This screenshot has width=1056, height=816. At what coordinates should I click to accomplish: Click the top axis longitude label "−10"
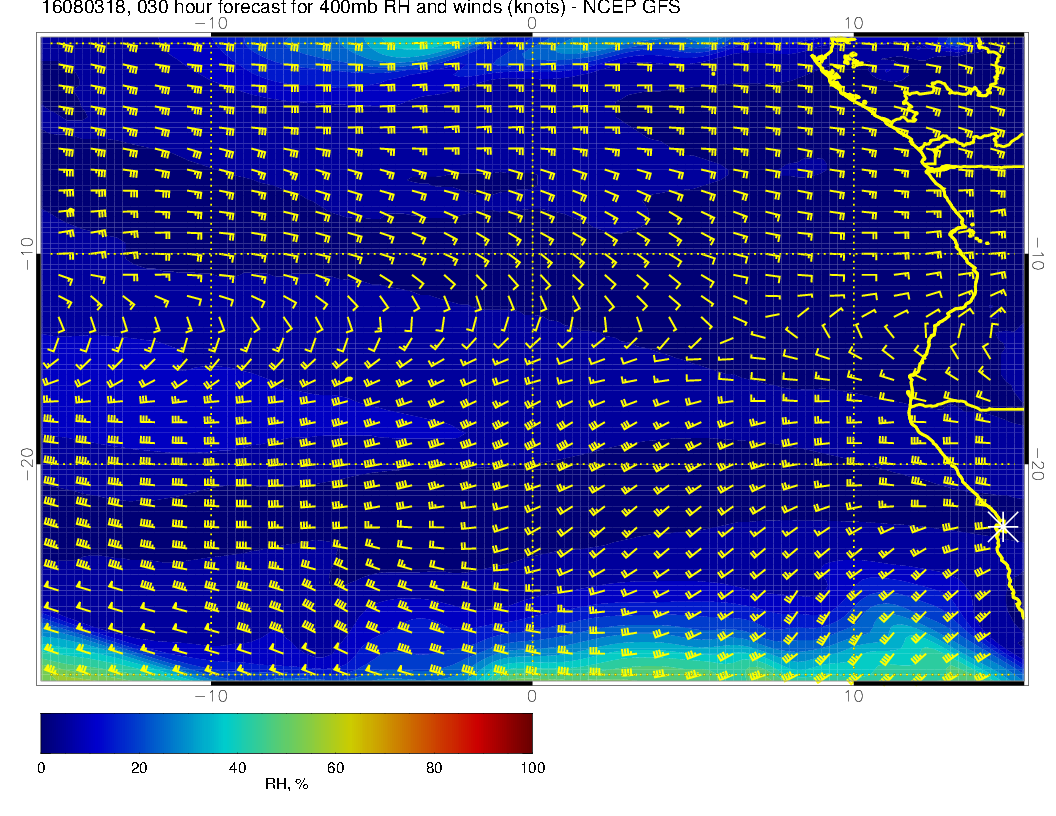(x=211, y=22)
